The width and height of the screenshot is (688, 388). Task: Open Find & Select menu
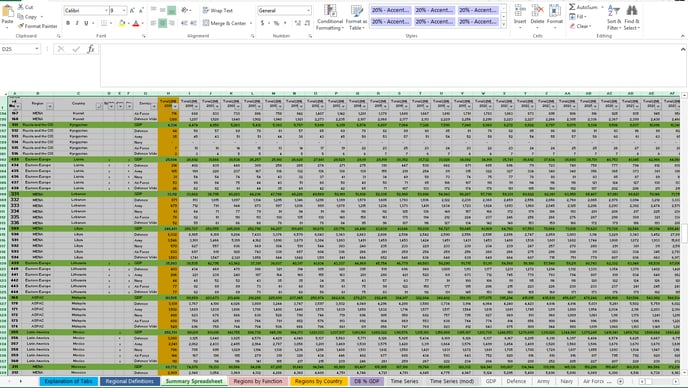[632, 18]
